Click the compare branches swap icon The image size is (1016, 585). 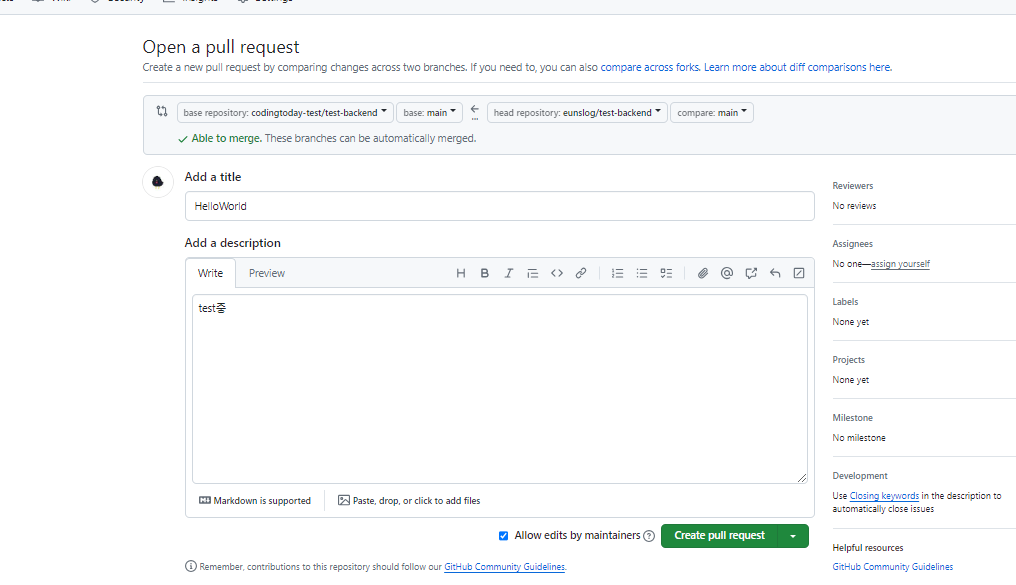click(x=162, y=111)
